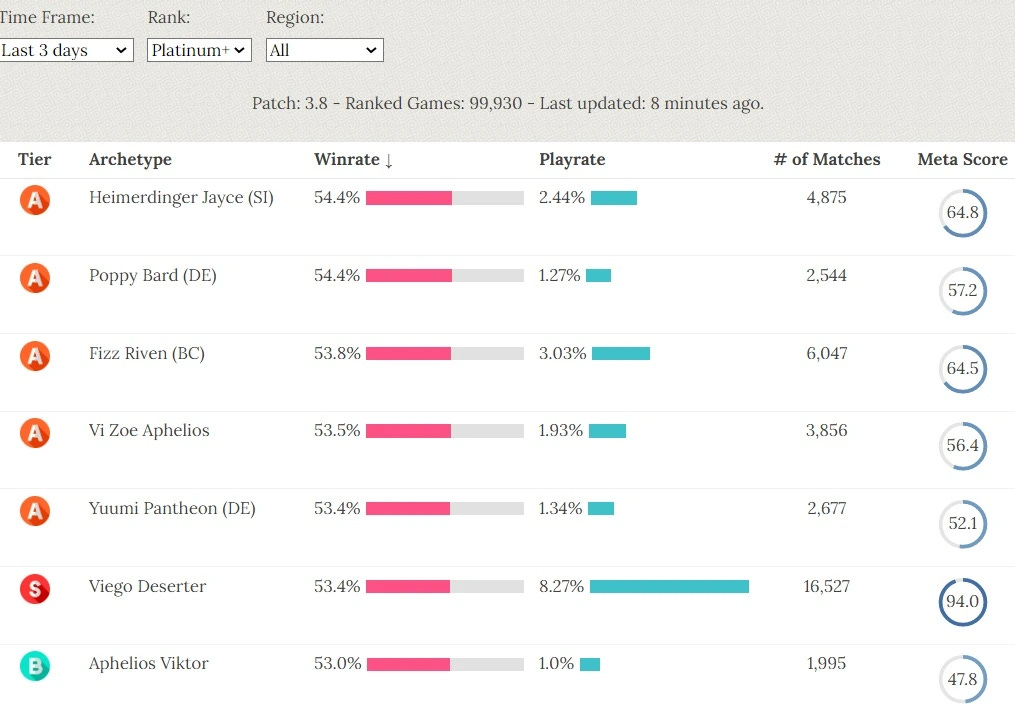This screenshot has width=1015, height=711.
Task: Click the A tier icon for Vi Zoe Aphelios
Action: 35,433
